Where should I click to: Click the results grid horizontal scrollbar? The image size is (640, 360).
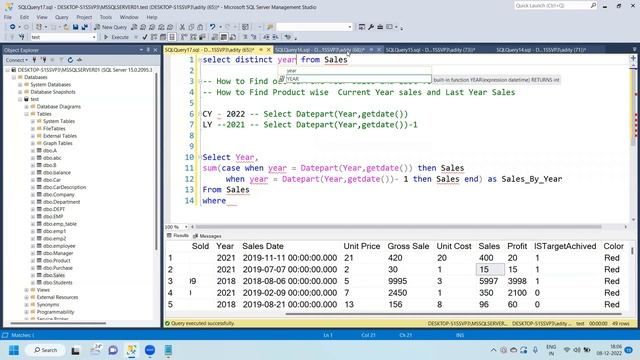[453, 314]
